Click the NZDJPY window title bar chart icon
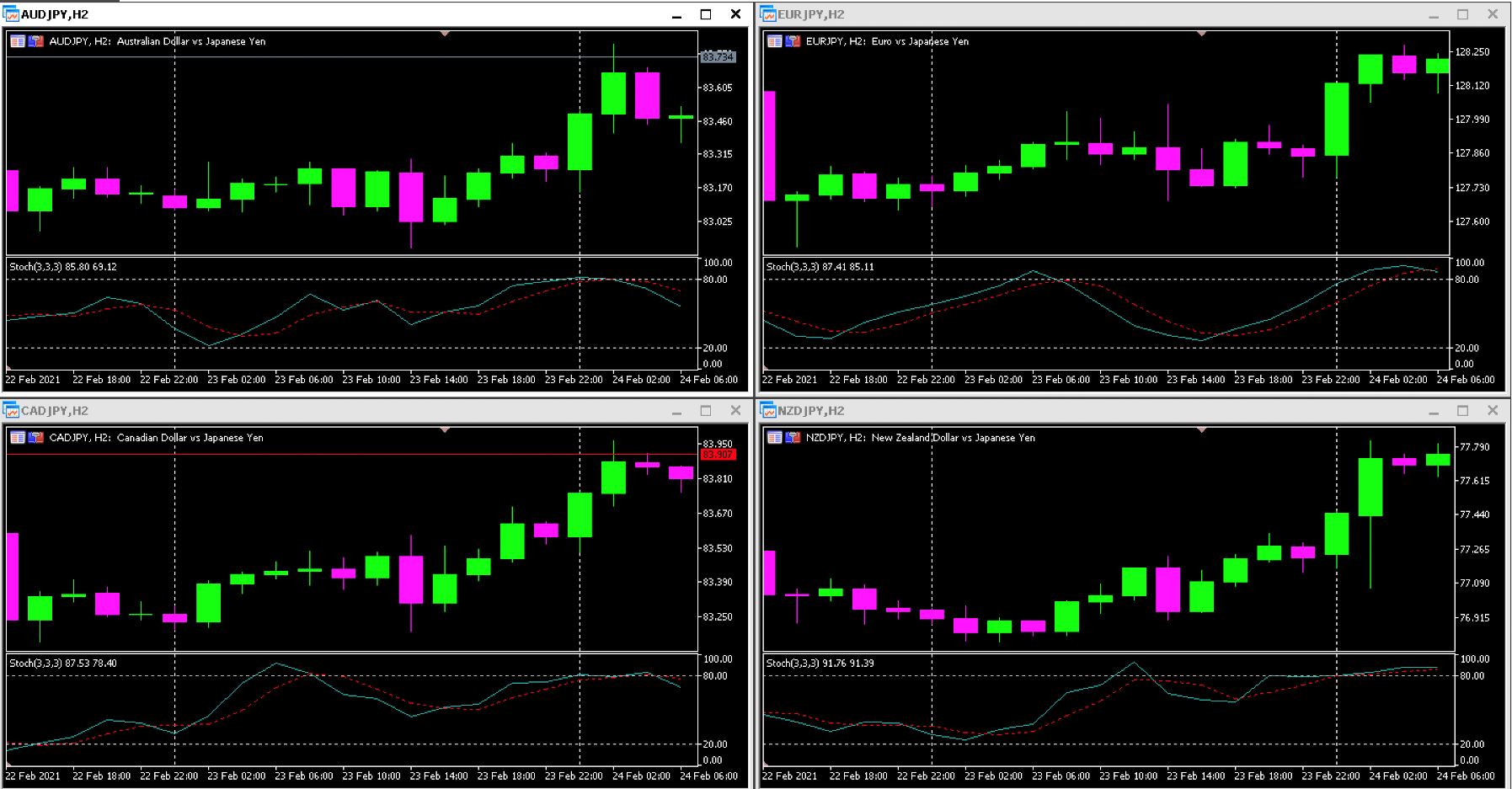Viewport: 1512px width, 789px height. (x=768, y=411)
